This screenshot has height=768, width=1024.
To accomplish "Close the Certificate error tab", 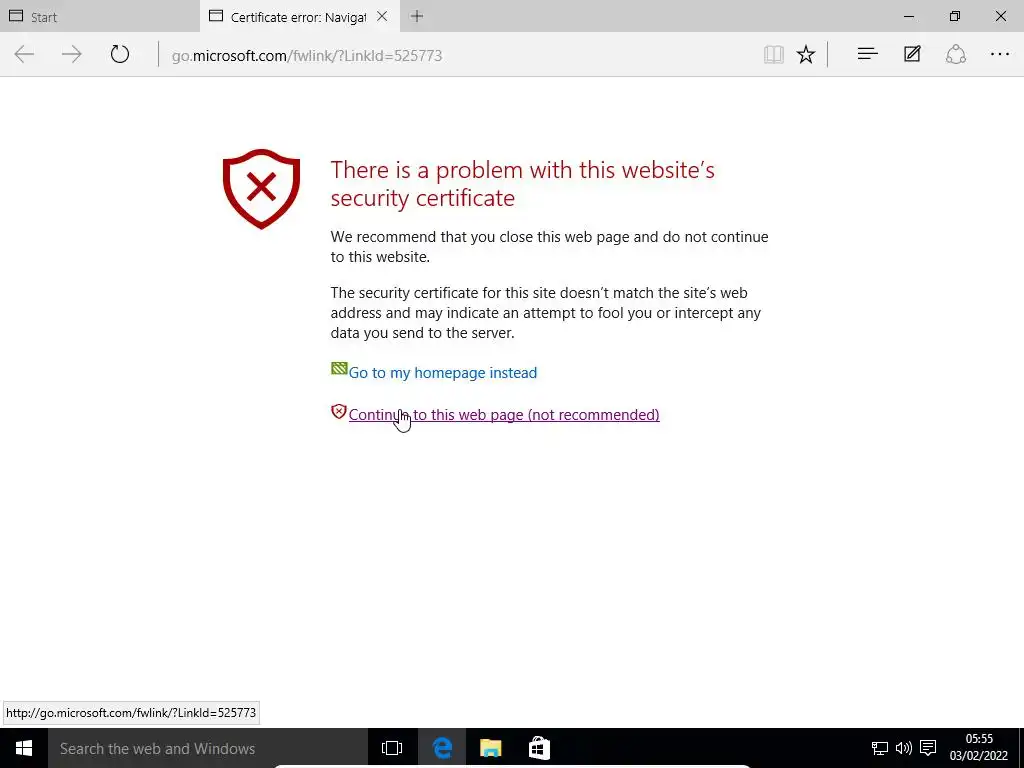I will pyautogui.click(x=383, y=16).
